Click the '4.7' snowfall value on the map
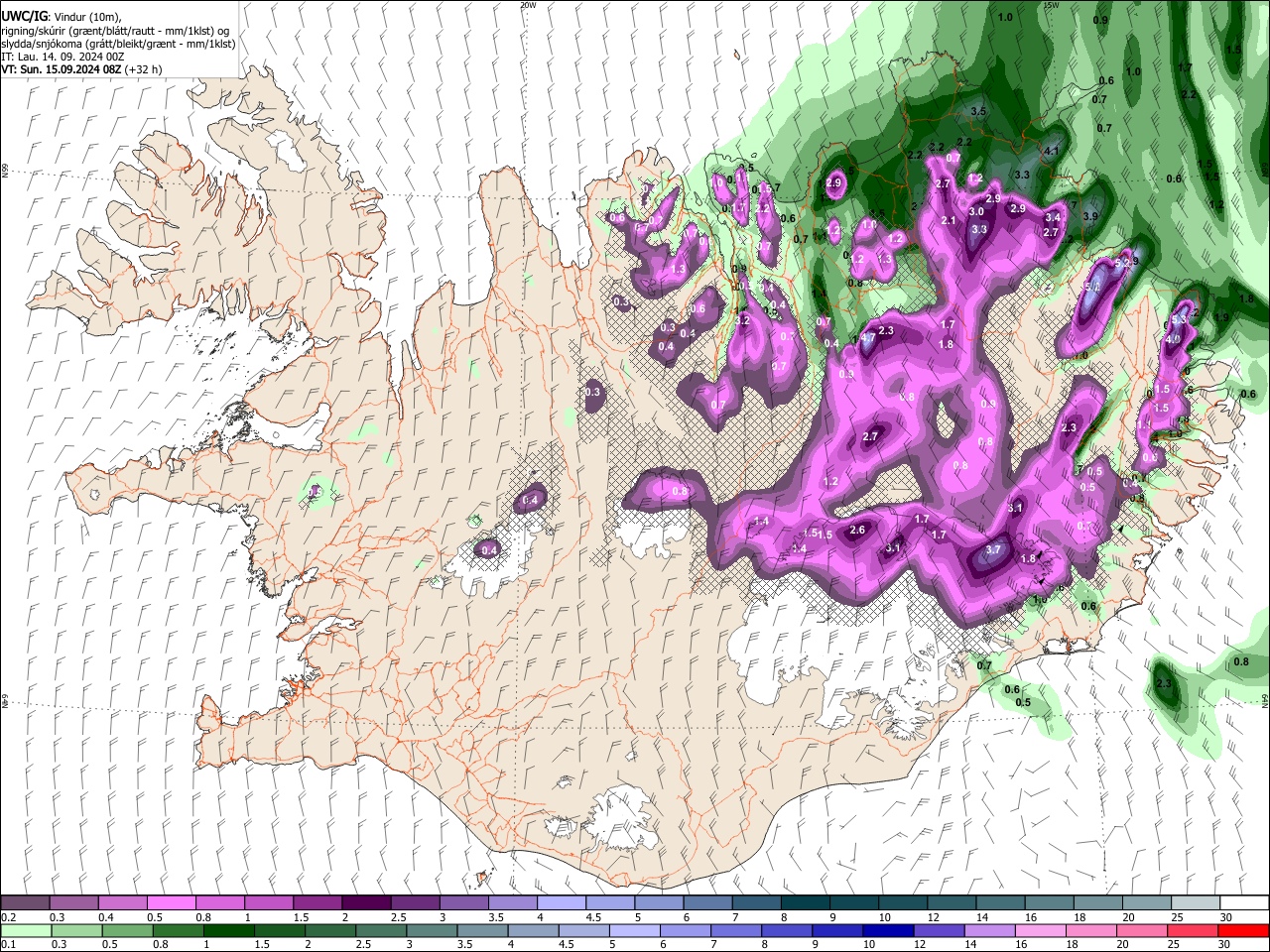 point(867,338)
